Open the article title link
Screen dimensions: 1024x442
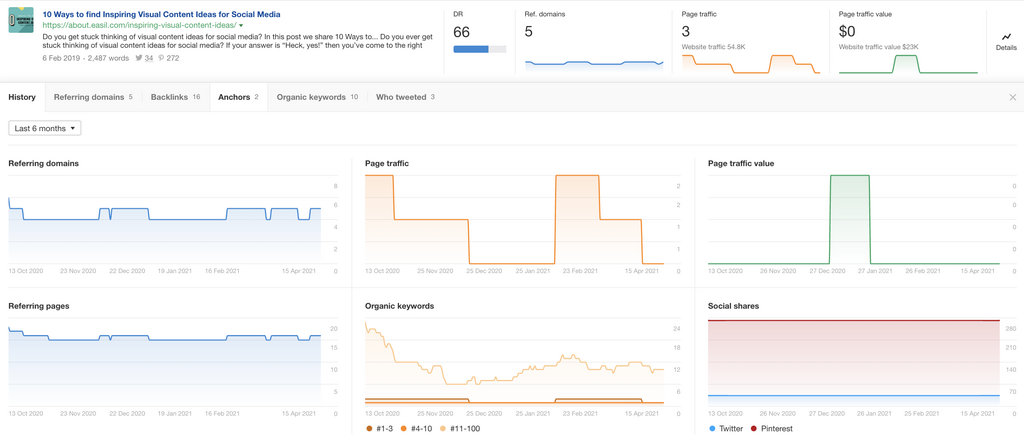161,14
